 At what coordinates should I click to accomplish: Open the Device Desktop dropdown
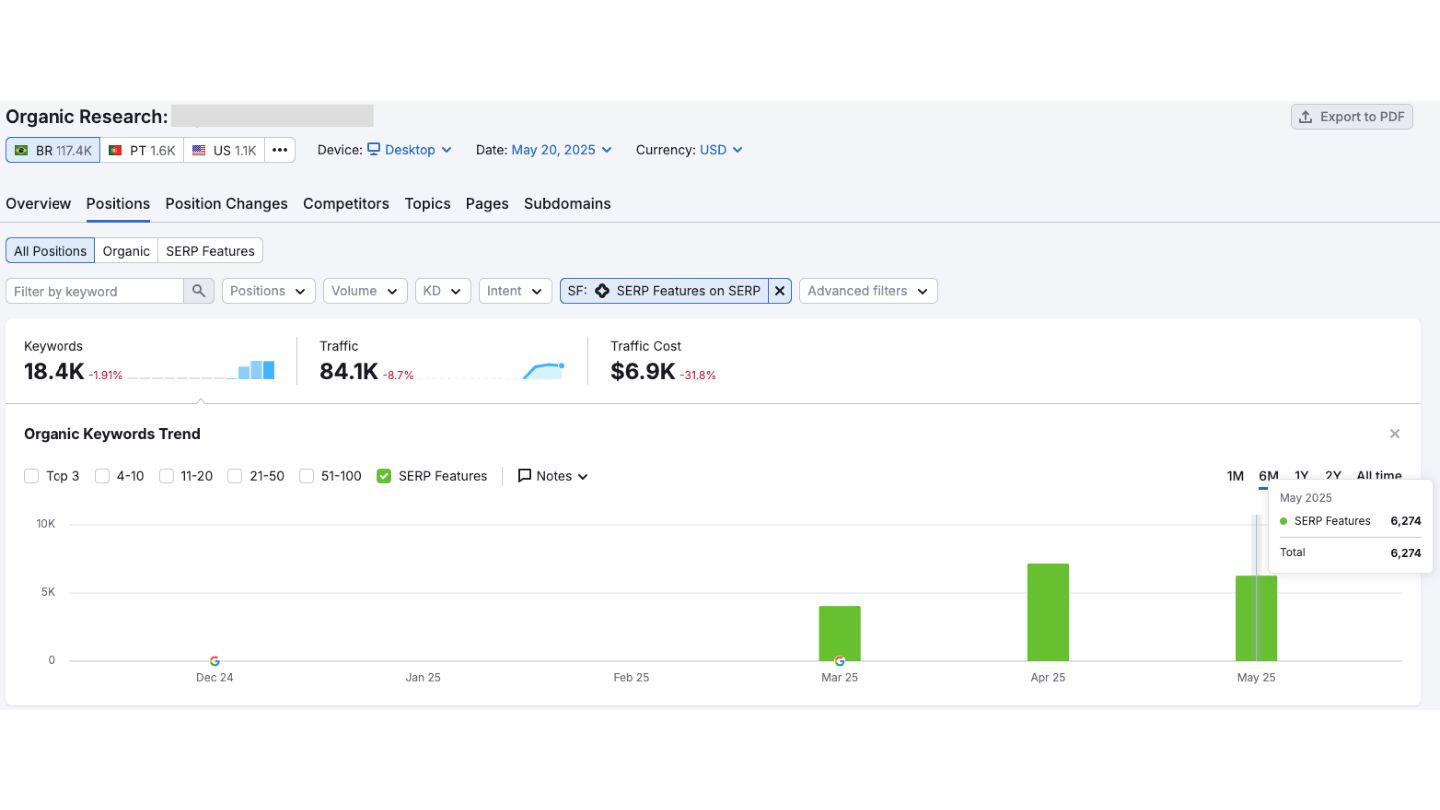pos(409,150)
